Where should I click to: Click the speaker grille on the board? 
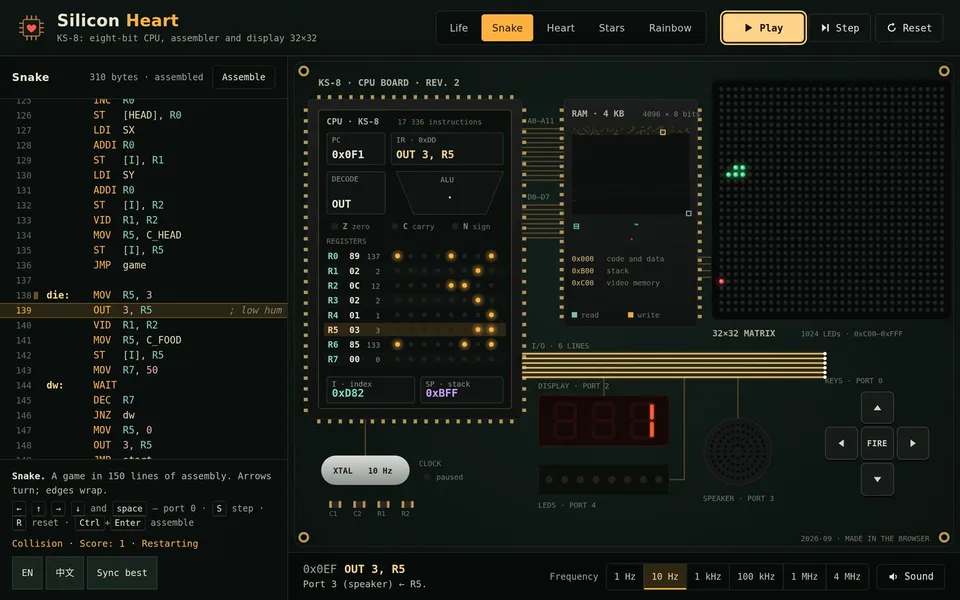coord(738,451)
